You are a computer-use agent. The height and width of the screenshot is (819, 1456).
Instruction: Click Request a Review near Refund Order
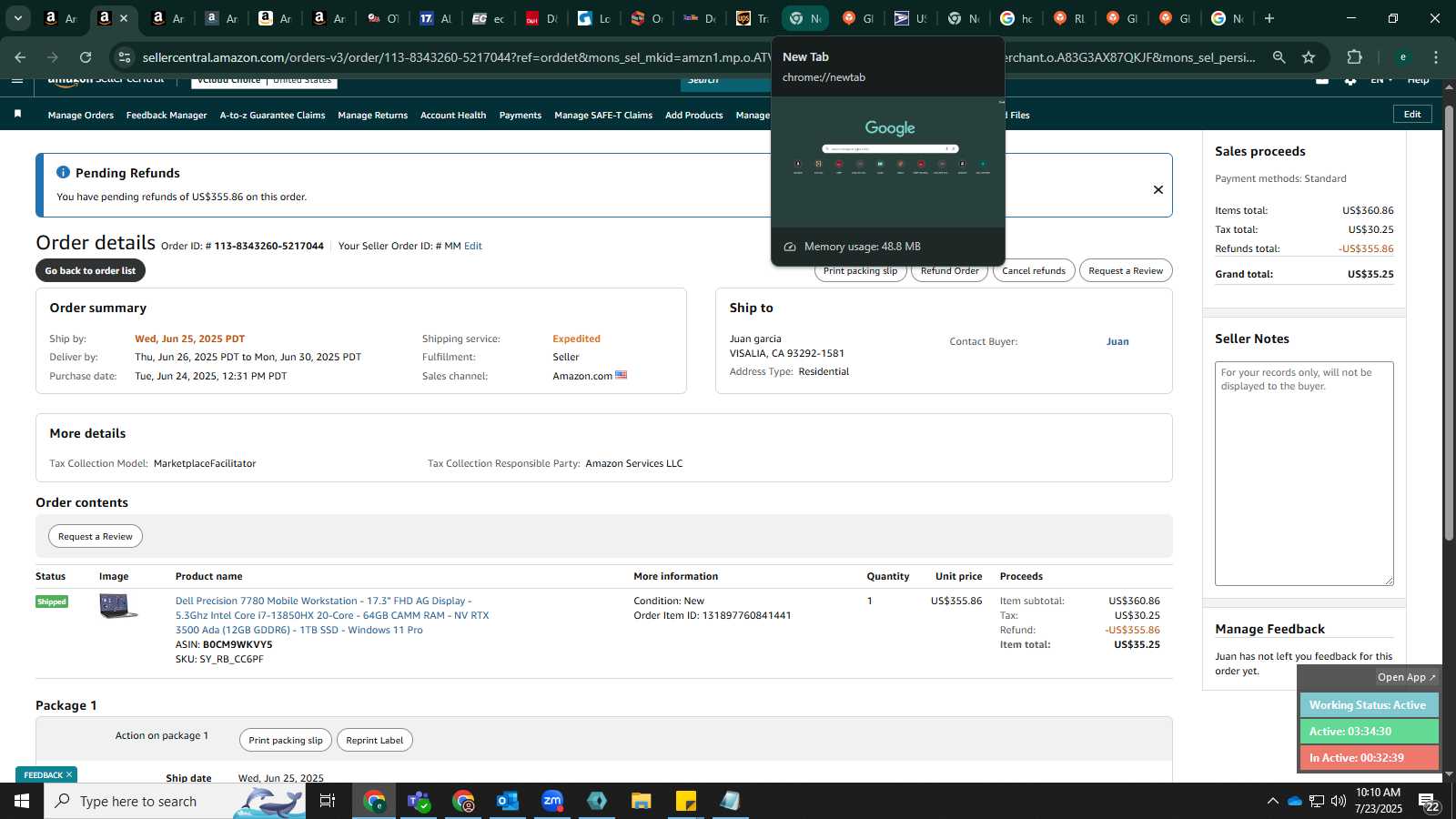pos(1126,271)
